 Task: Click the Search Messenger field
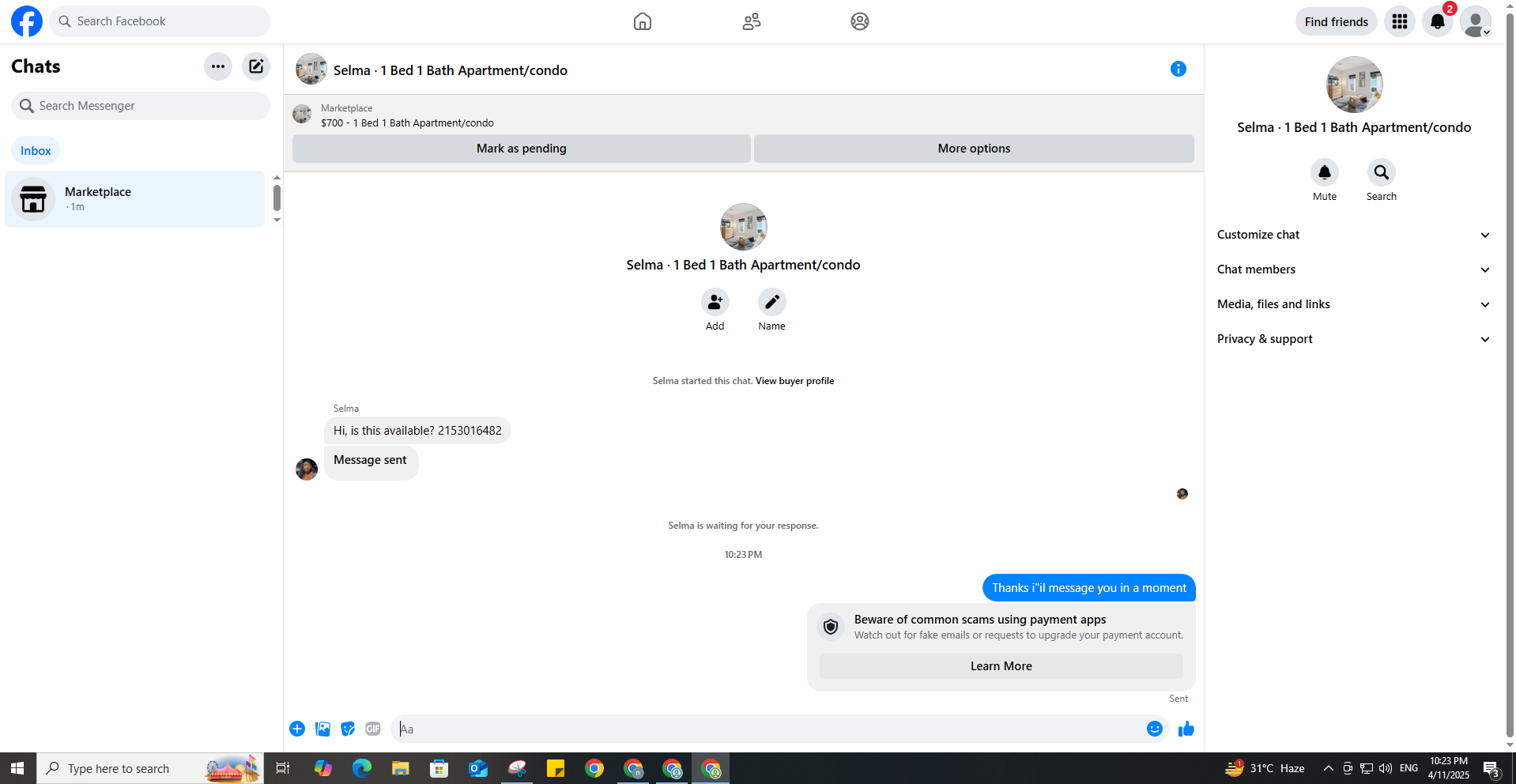tap(141, 106)
